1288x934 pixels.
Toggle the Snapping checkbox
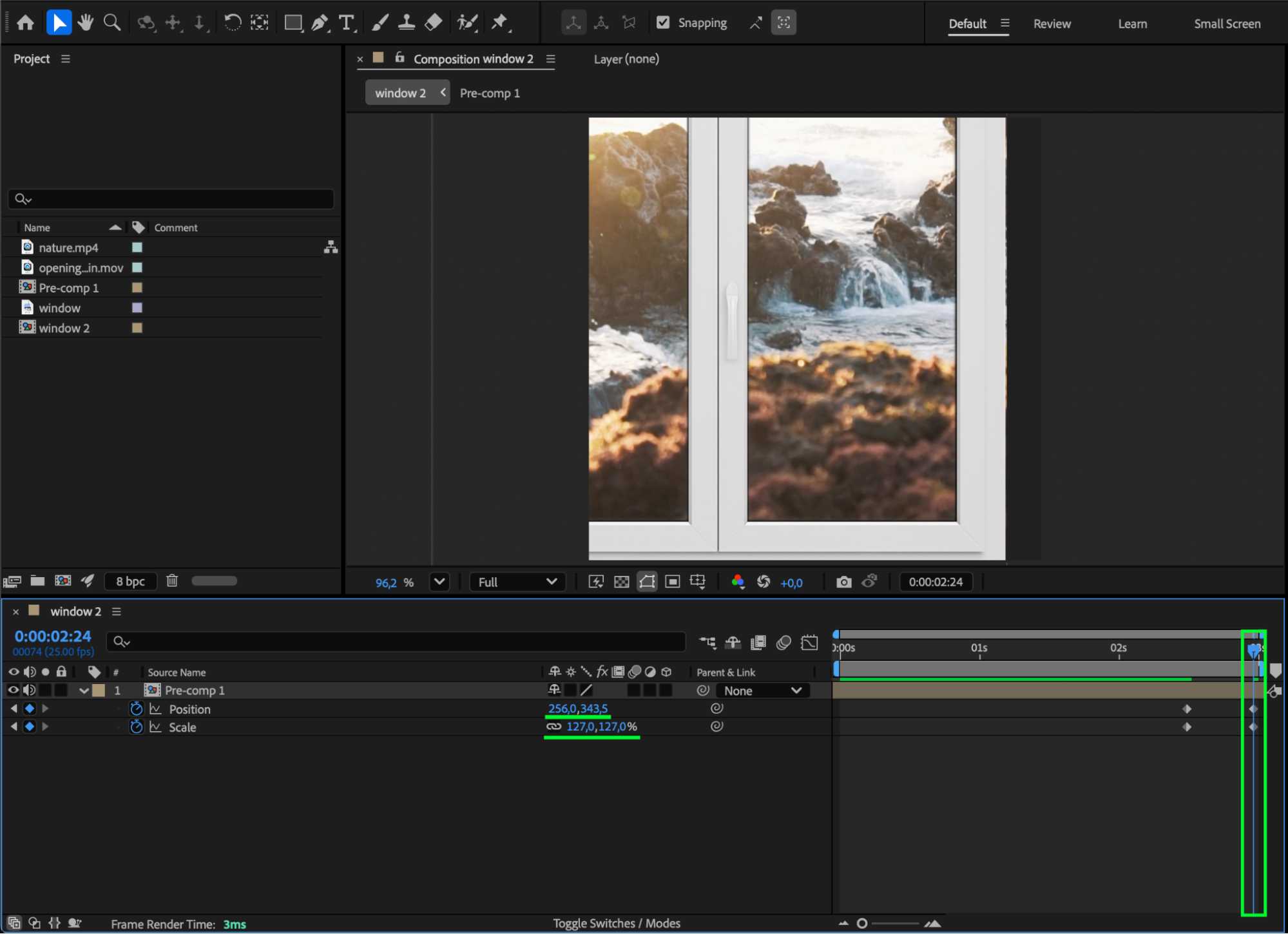point(663,23)
